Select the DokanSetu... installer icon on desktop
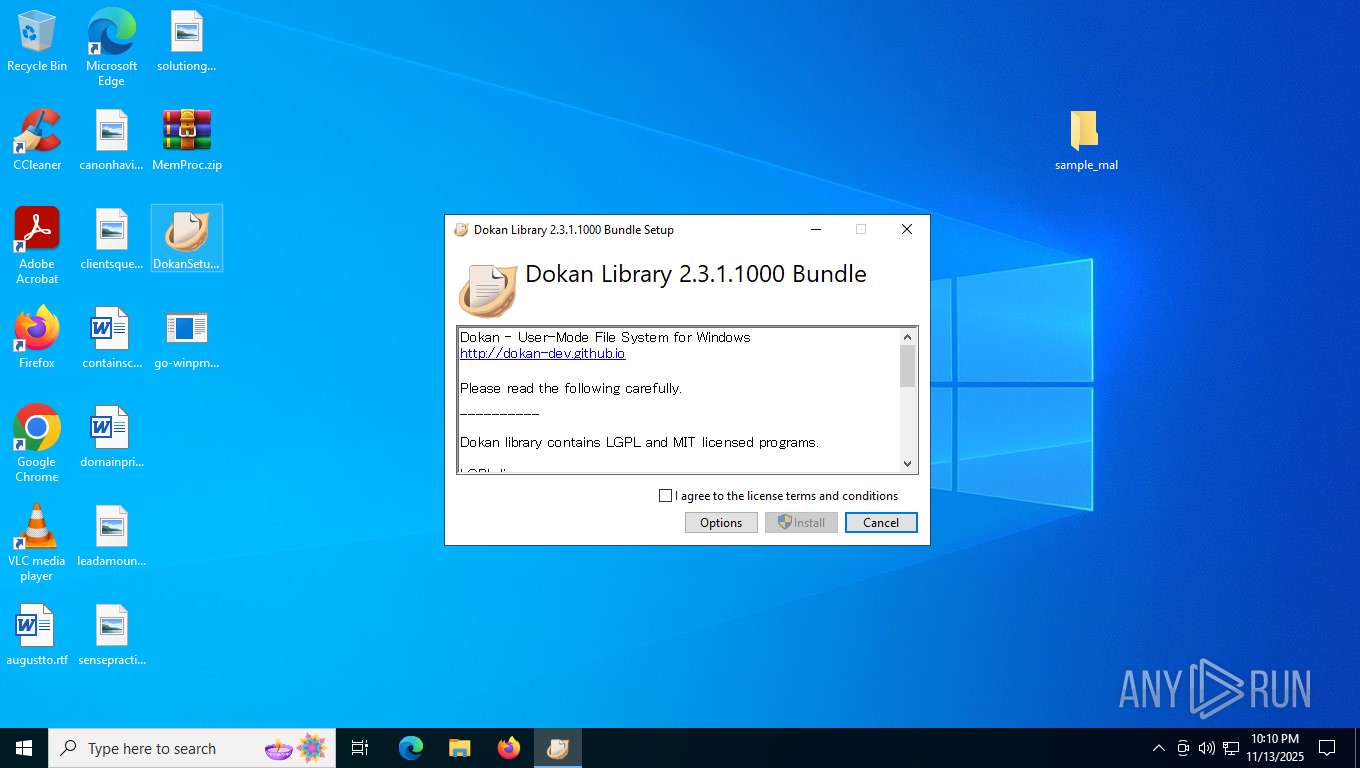The height and width of the screenshot is (768, 1360). (x=186, y=239)
